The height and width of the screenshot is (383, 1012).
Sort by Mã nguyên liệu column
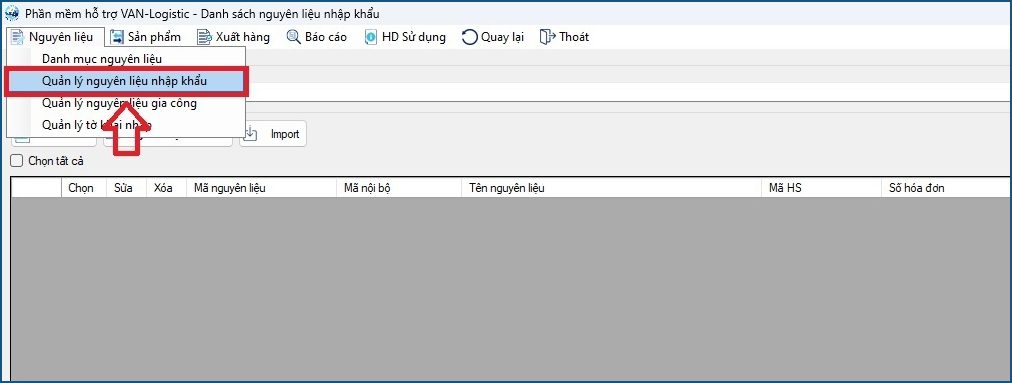tap(261, 188)
